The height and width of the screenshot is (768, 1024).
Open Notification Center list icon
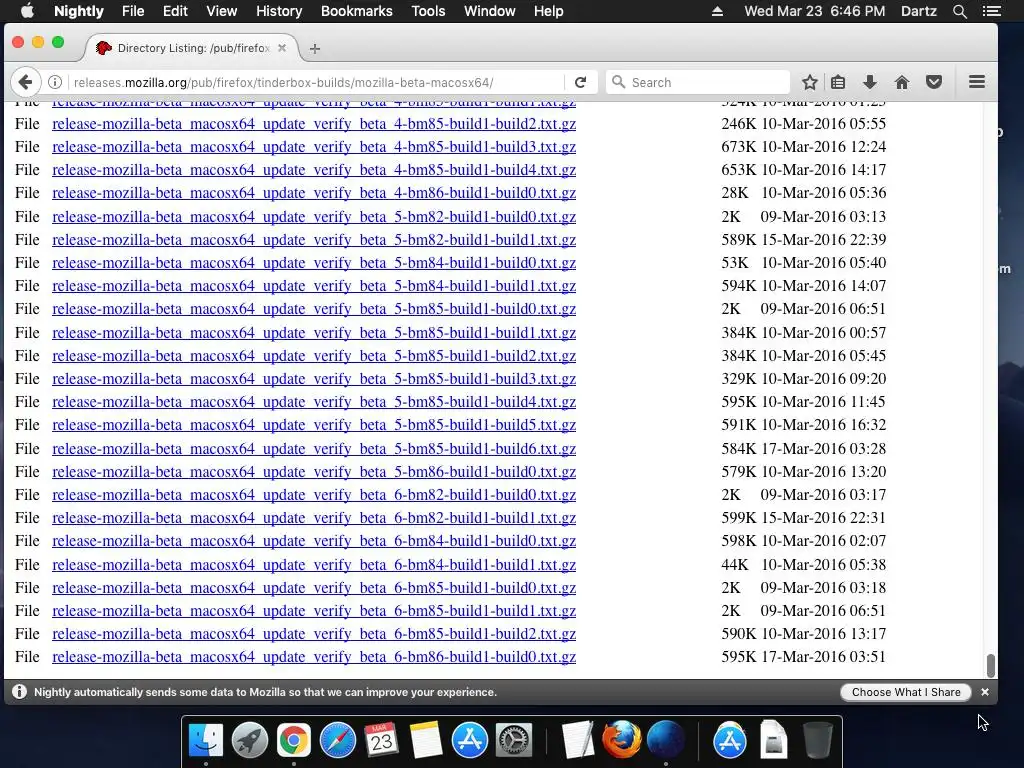tap(991, 11)
